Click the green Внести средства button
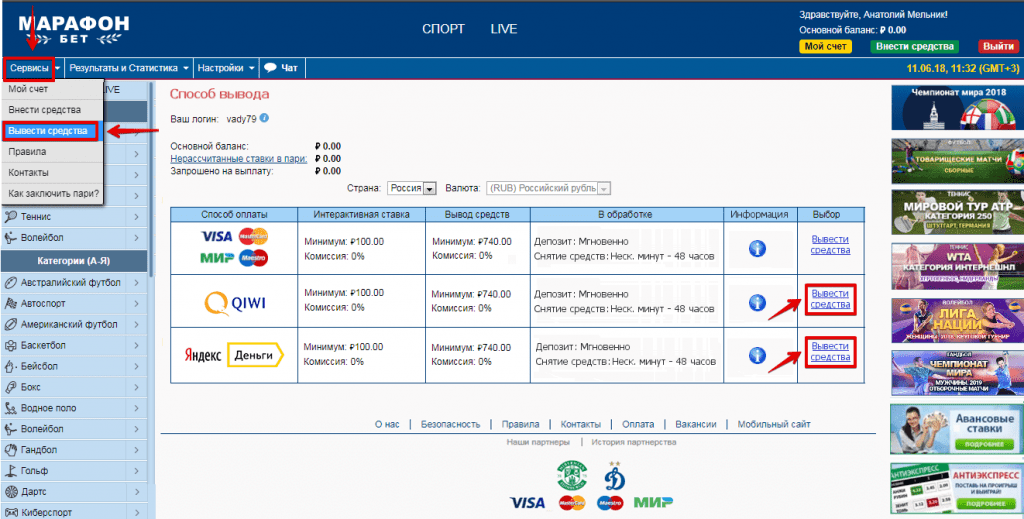The width and height of the screenshot is (1024, 519). pos(914,46)
